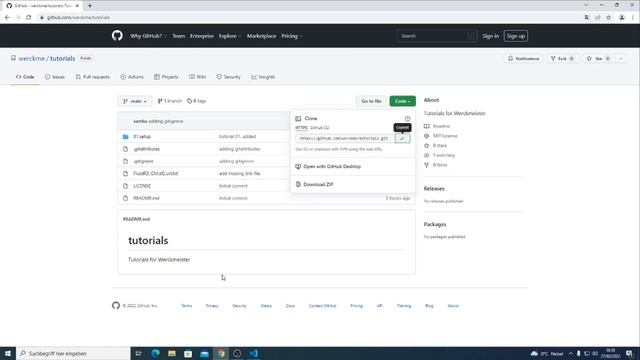Screen dimensions: 640x360
Task: Click the footer GitHub logo icon
Action: point(116,305)
